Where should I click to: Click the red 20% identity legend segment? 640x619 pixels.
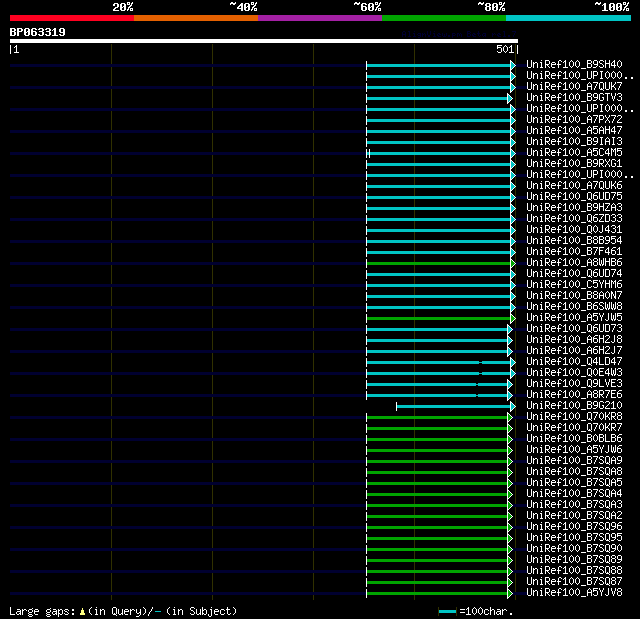(72, 18)
